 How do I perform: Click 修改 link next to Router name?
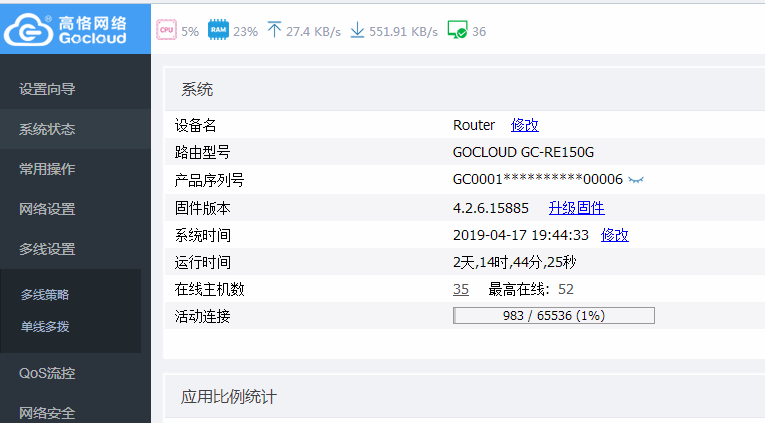524,125
